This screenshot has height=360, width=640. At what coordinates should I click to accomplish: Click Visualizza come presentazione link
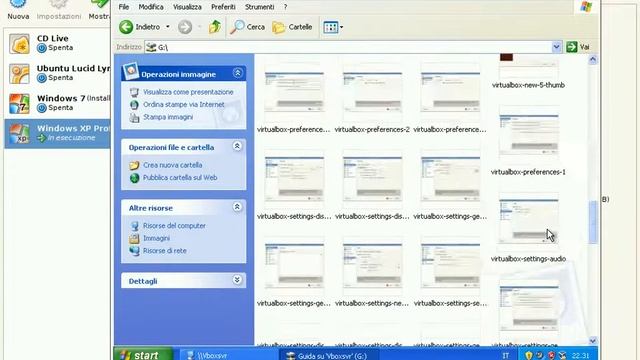click(188, 92)
